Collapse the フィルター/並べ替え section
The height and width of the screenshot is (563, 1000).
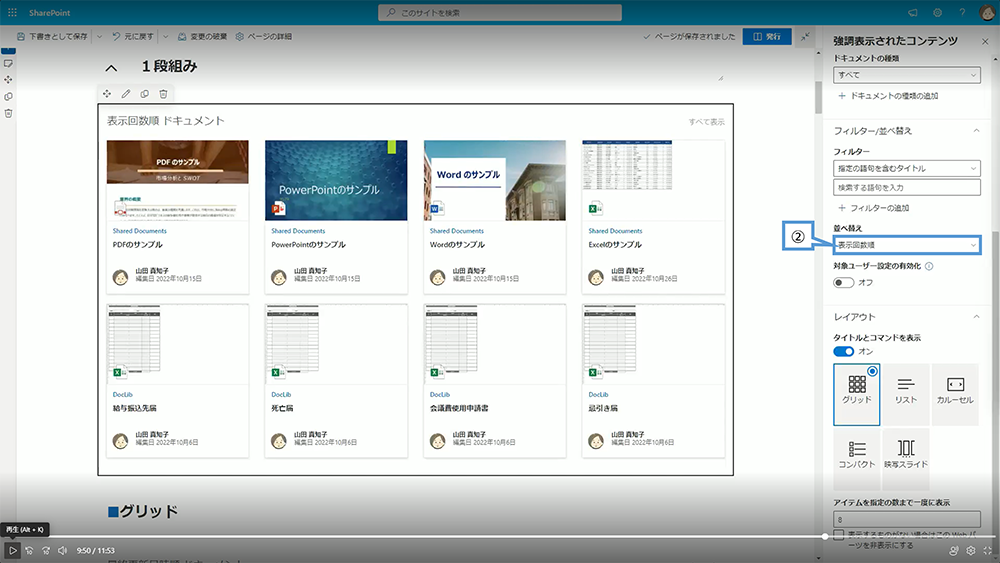click(976, 131)
